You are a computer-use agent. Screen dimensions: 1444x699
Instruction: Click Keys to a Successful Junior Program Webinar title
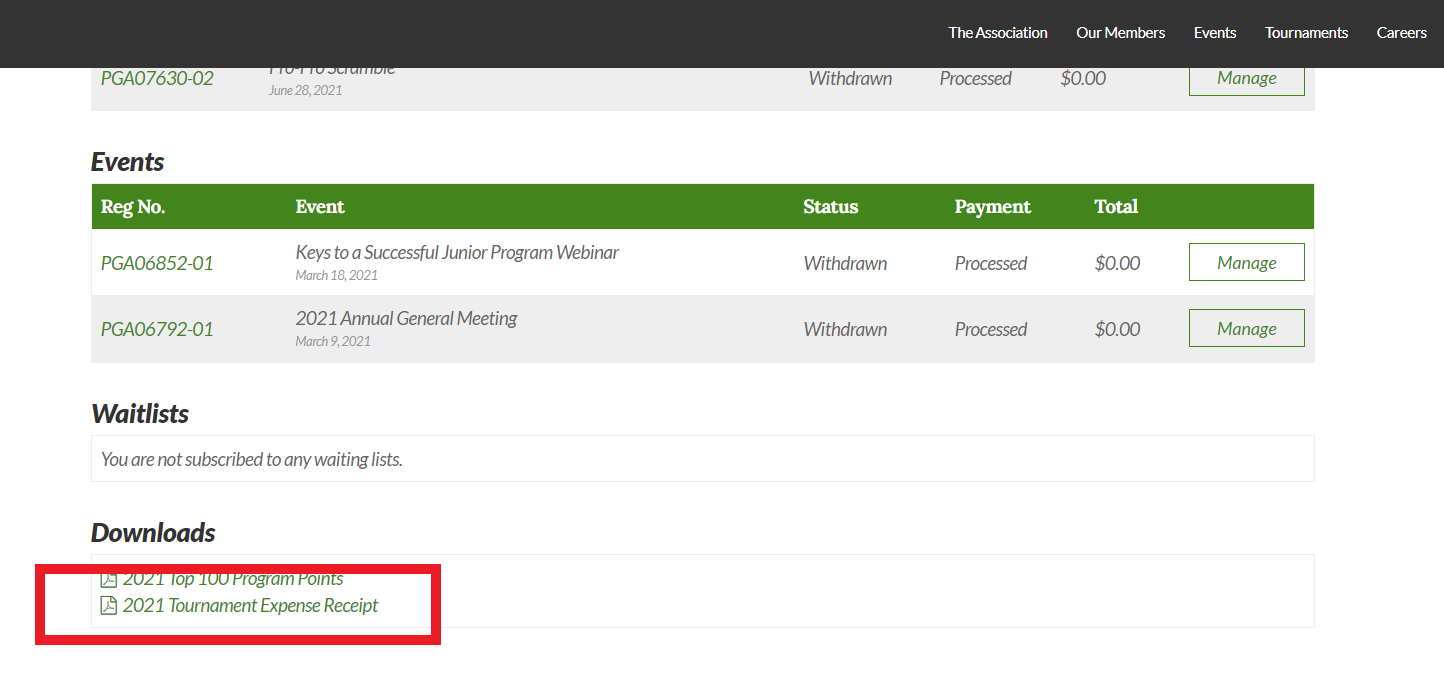(x=457, y=253)
